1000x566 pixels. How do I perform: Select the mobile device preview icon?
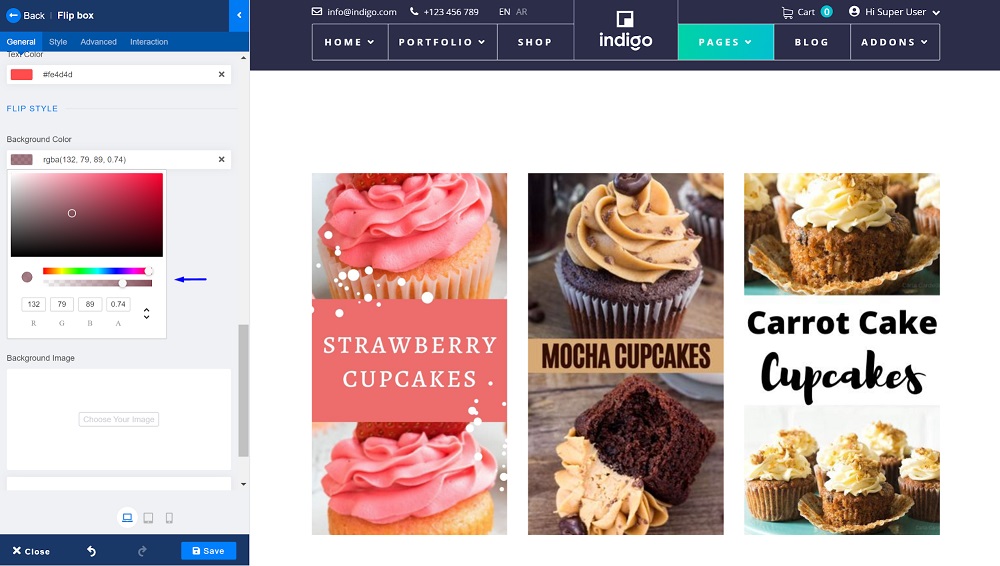[169, 518]
